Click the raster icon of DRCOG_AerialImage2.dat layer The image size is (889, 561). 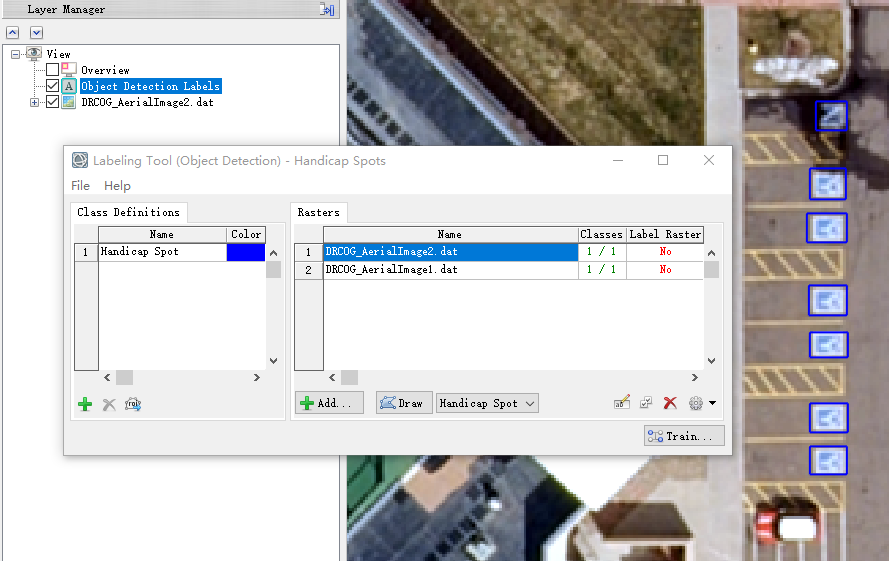tap(69, 102)
